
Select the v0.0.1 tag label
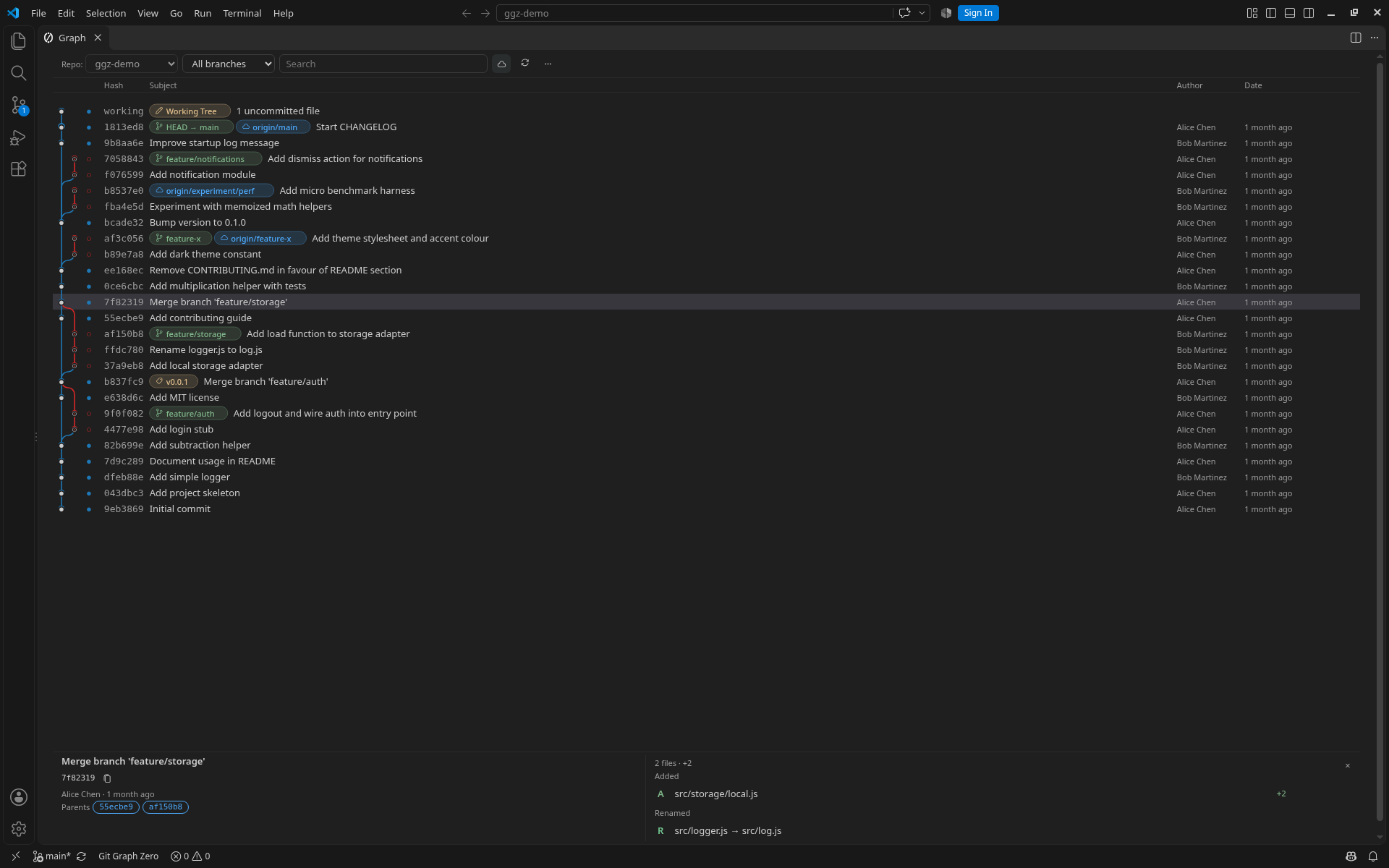tap(174, 382)
